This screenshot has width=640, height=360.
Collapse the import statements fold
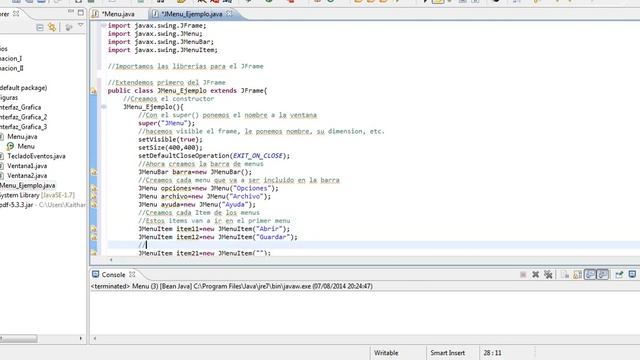click(103, 25)
